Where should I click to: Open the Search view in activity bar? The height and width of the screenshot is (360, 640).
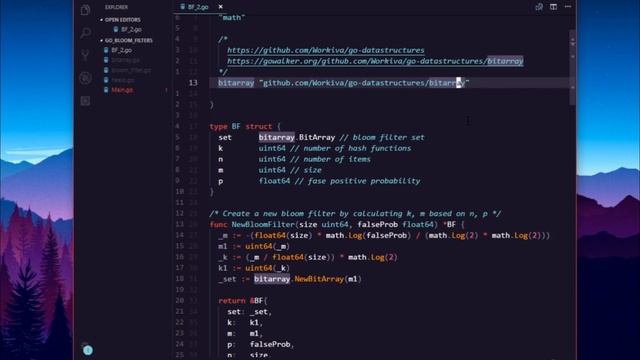click(x=85, y=33)
